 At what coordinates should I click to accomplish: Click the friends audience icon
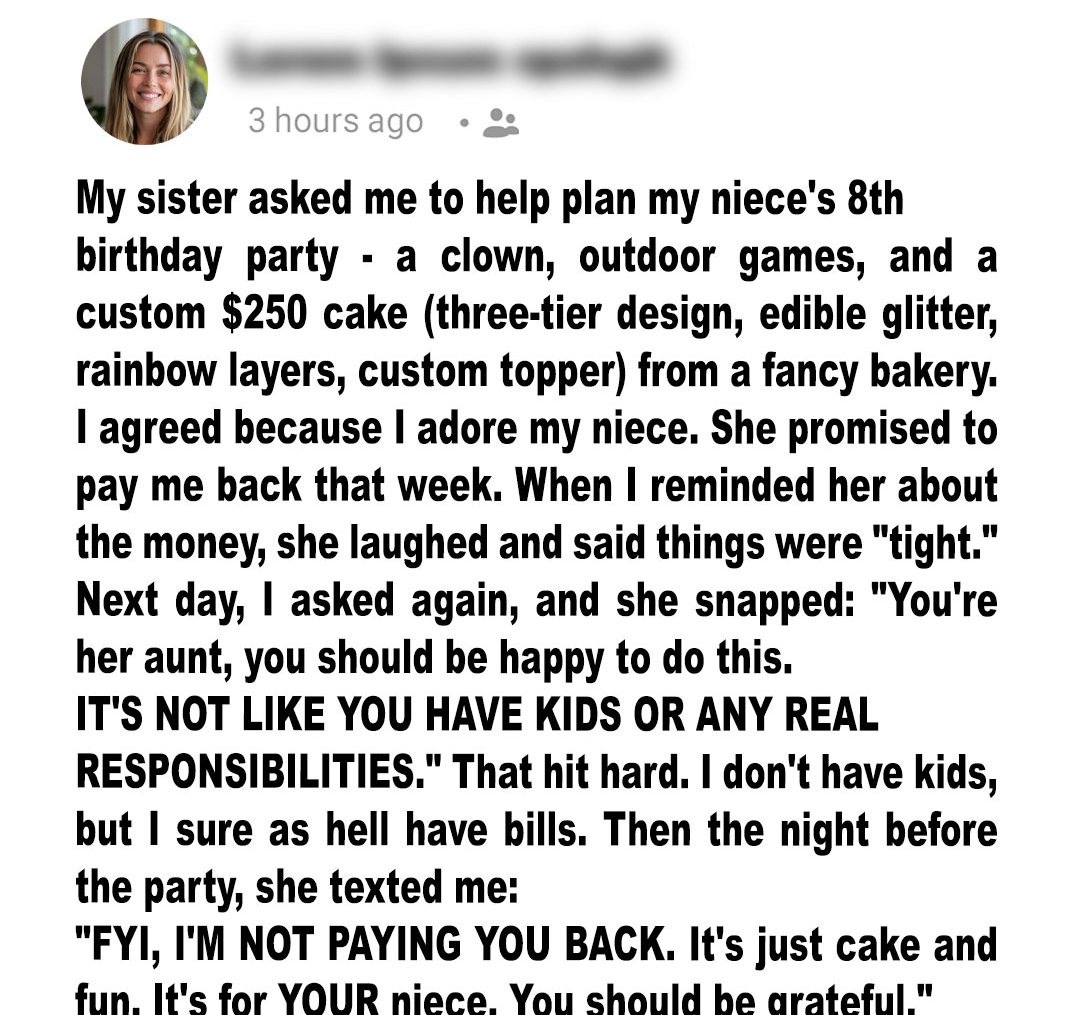500,123
